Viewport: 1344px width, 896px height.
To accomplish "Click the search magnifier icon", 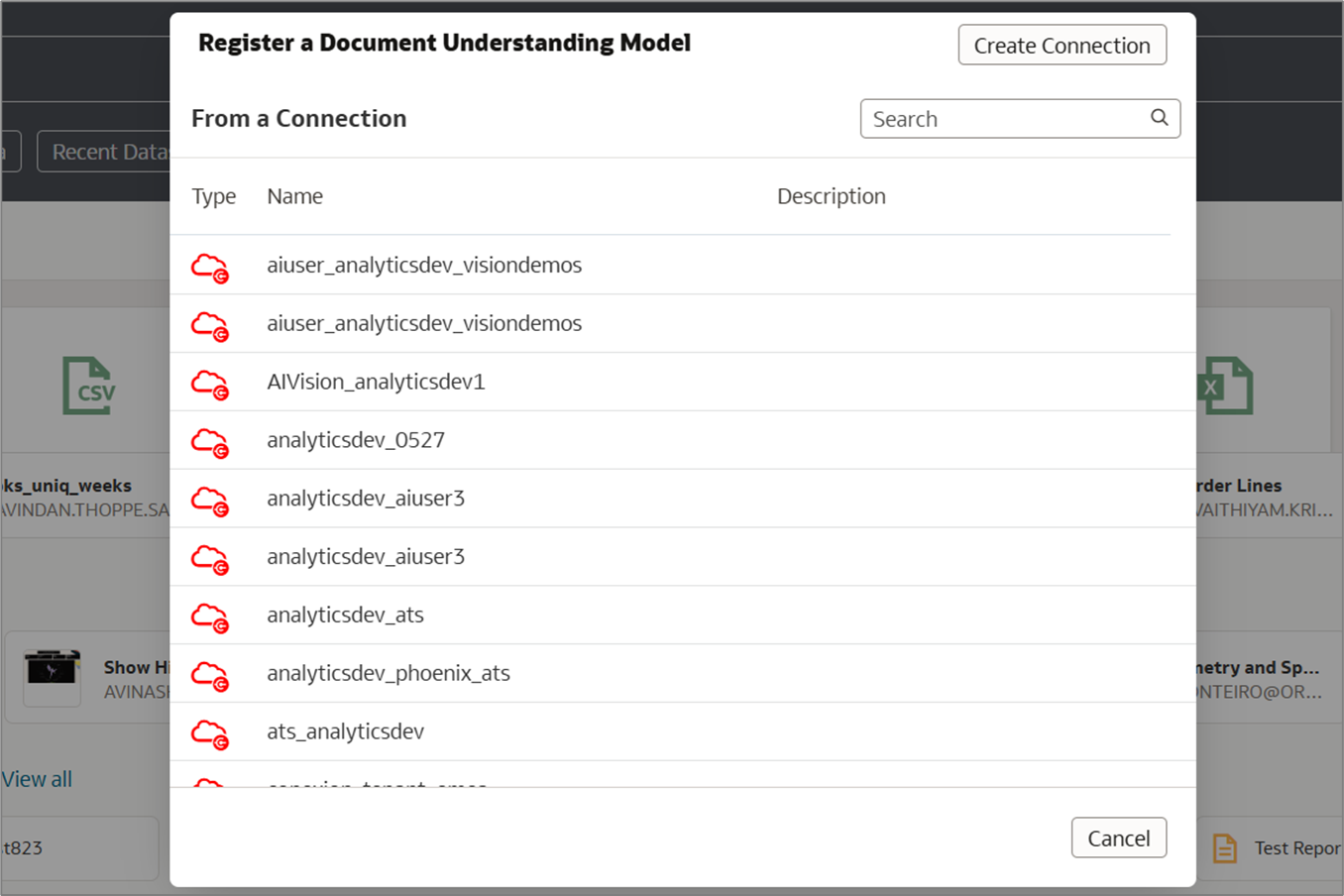I will 1159,118.
